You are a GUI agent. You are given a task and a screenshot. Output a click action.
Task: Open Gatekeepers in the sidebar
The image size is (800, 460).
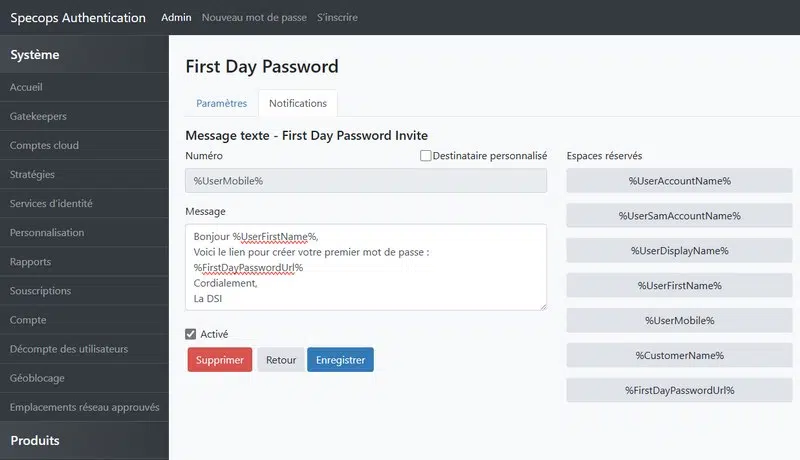[x=38, y=116]
